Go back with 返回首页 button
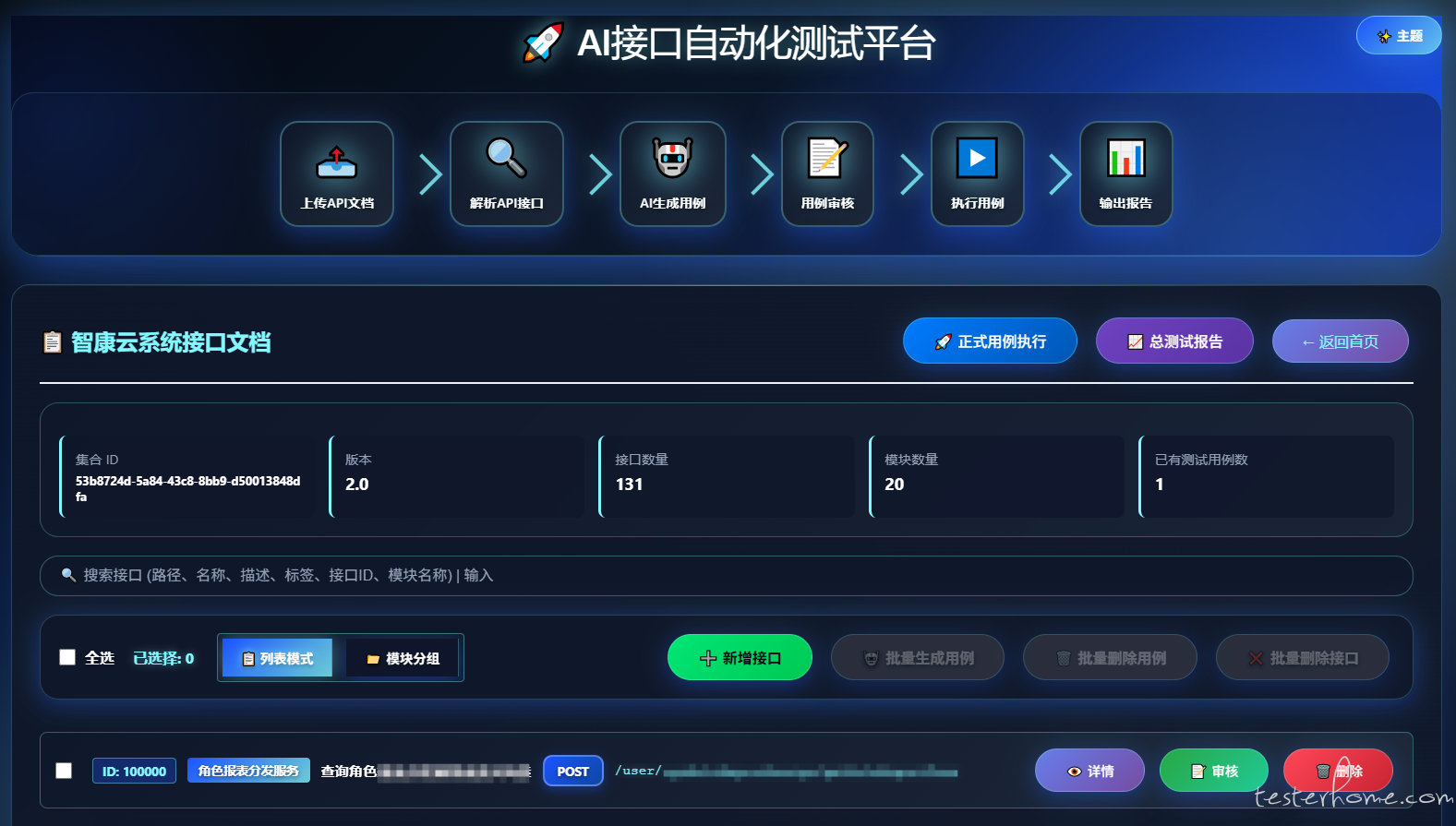This screenshot has height=826, width=1456. 1340,341
